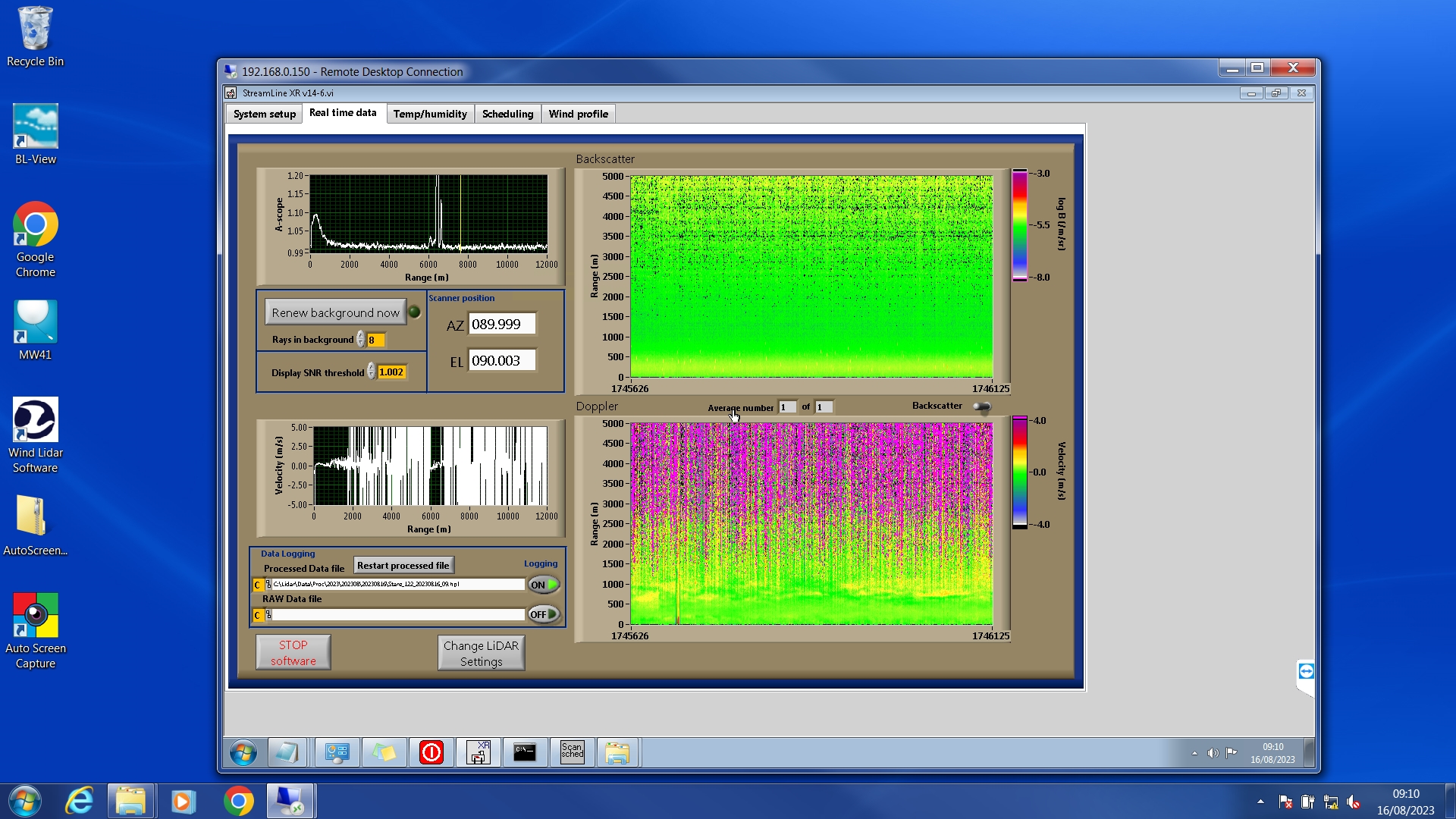Viewport: 1456px width, 819px height.
Task: Click the Change LiDAR Settings button
Action: pyautogui.click(x=481, y=653)
